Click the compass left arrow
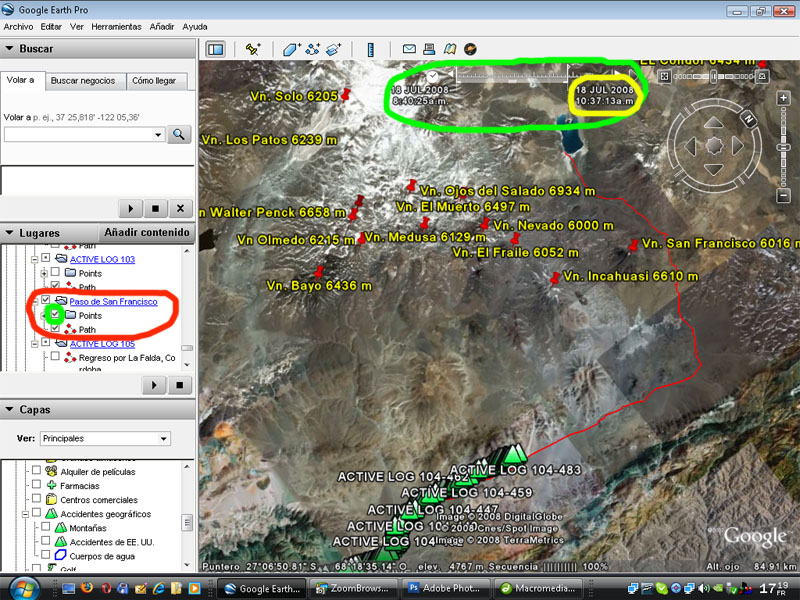800x600 pixels. point(690,146)
